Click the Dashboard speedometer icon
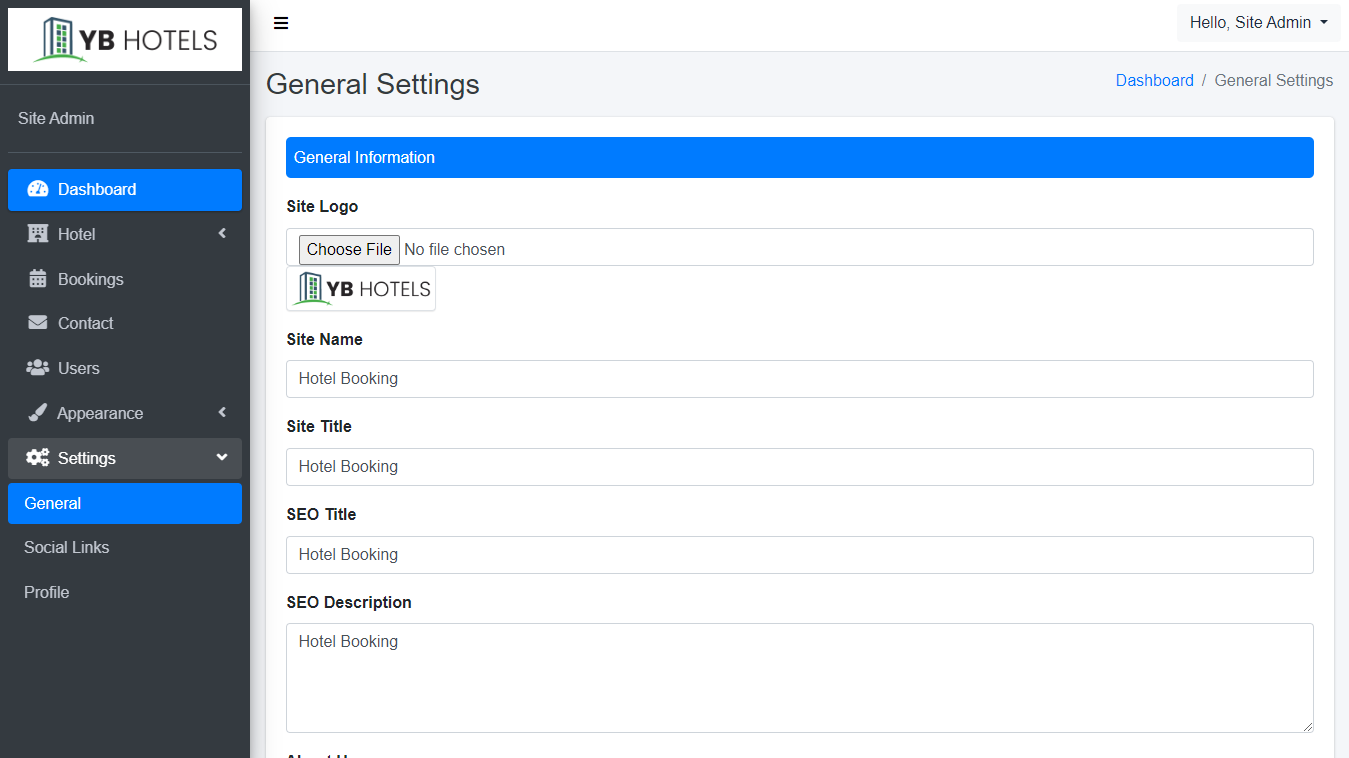This screenshot has width=1349, height=758. (x=38, y=189)
